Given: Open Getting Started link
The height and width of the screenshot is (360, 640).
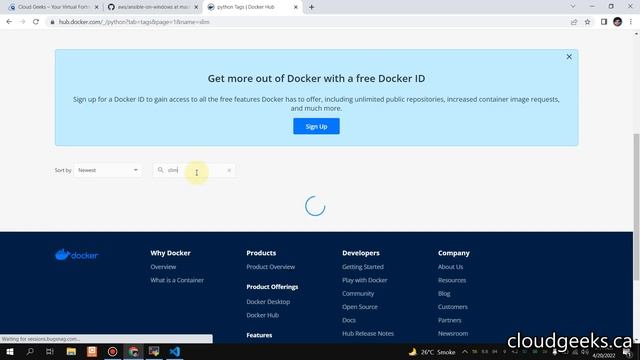Looking at the screenshot, I should [362, 267].
